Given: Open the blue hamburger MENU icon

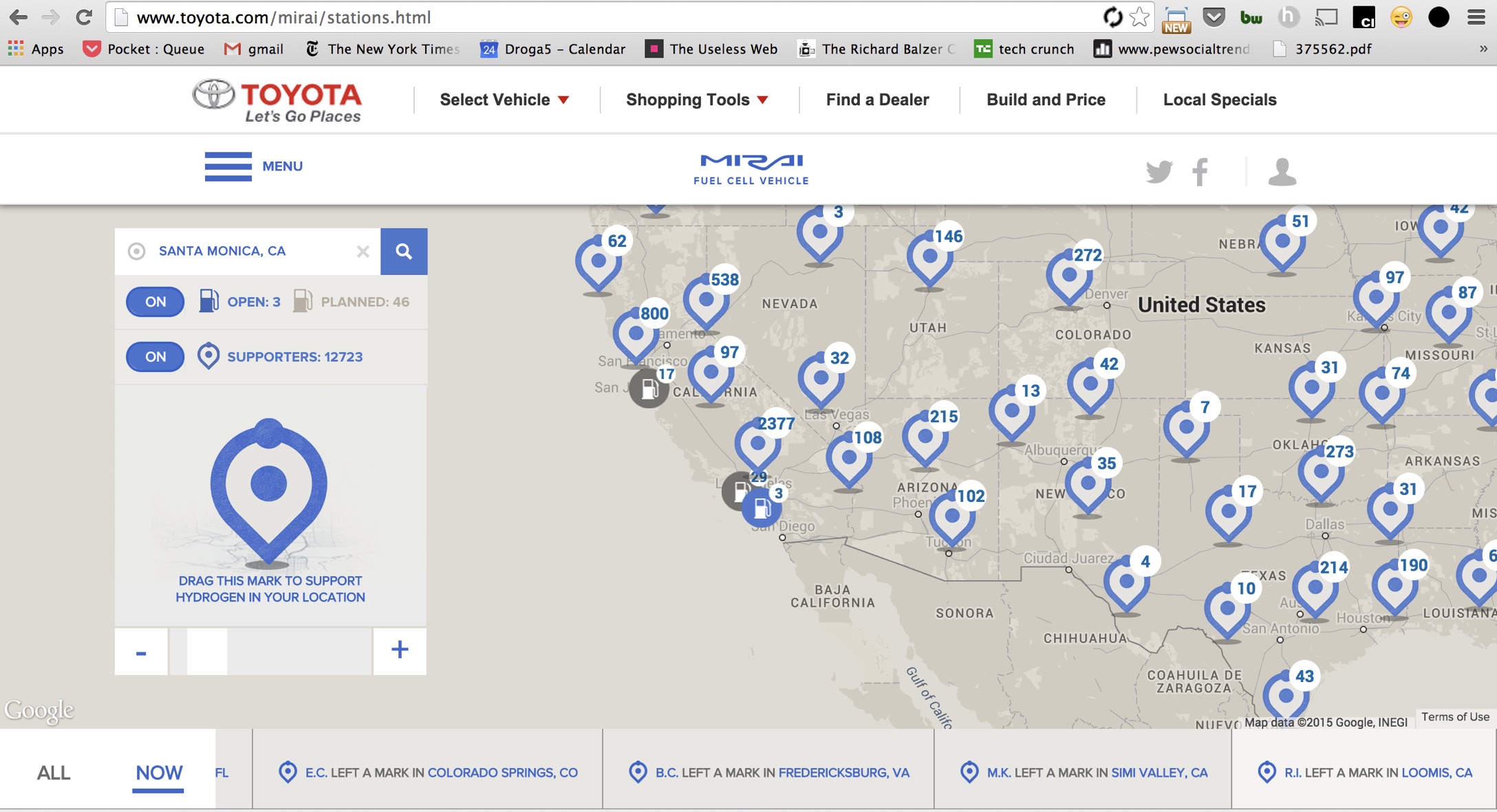Looking at the screenshot, I should 228,166.
